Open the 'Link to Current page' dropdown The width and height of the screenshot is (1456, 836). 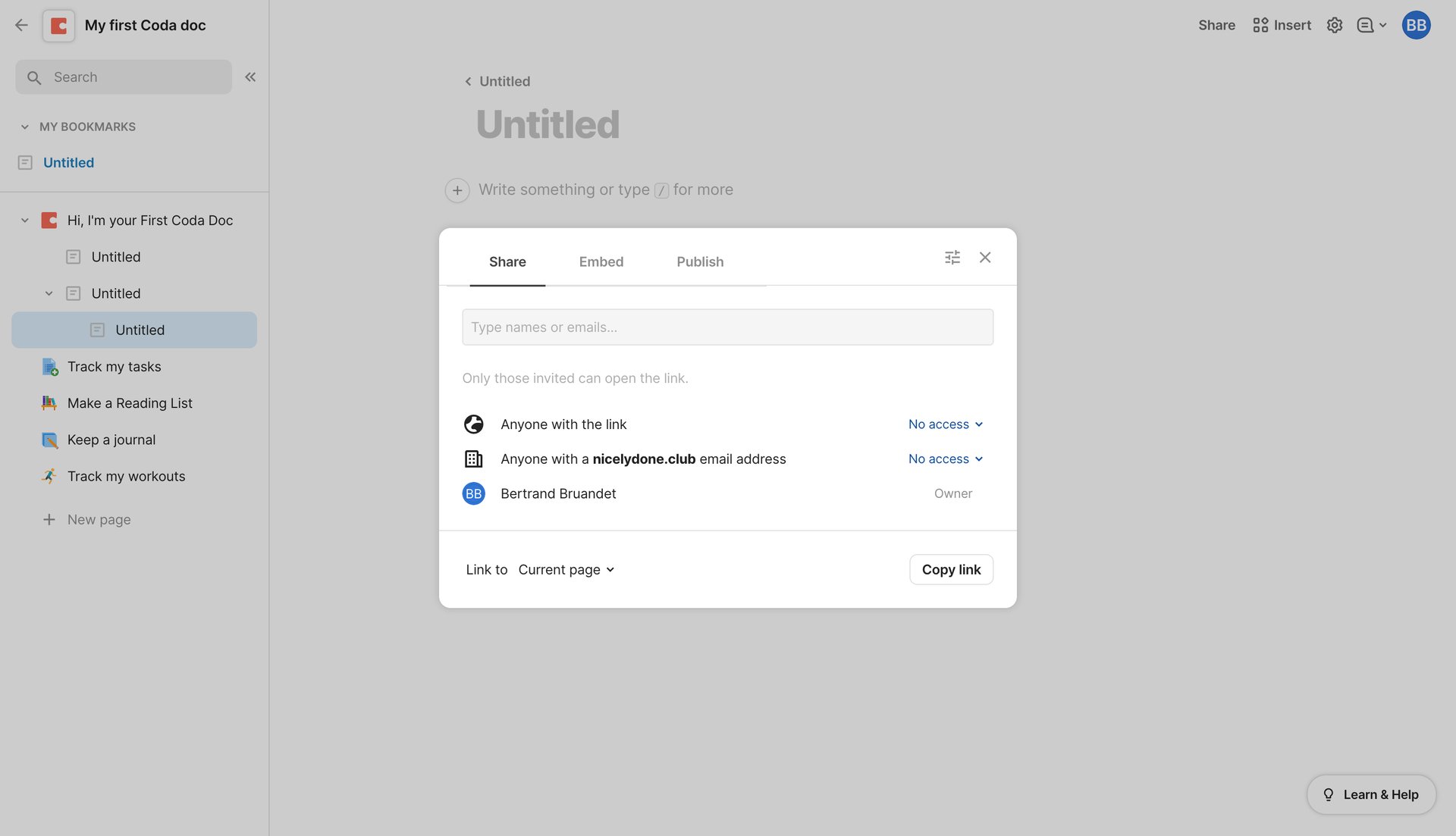point(566,569)
